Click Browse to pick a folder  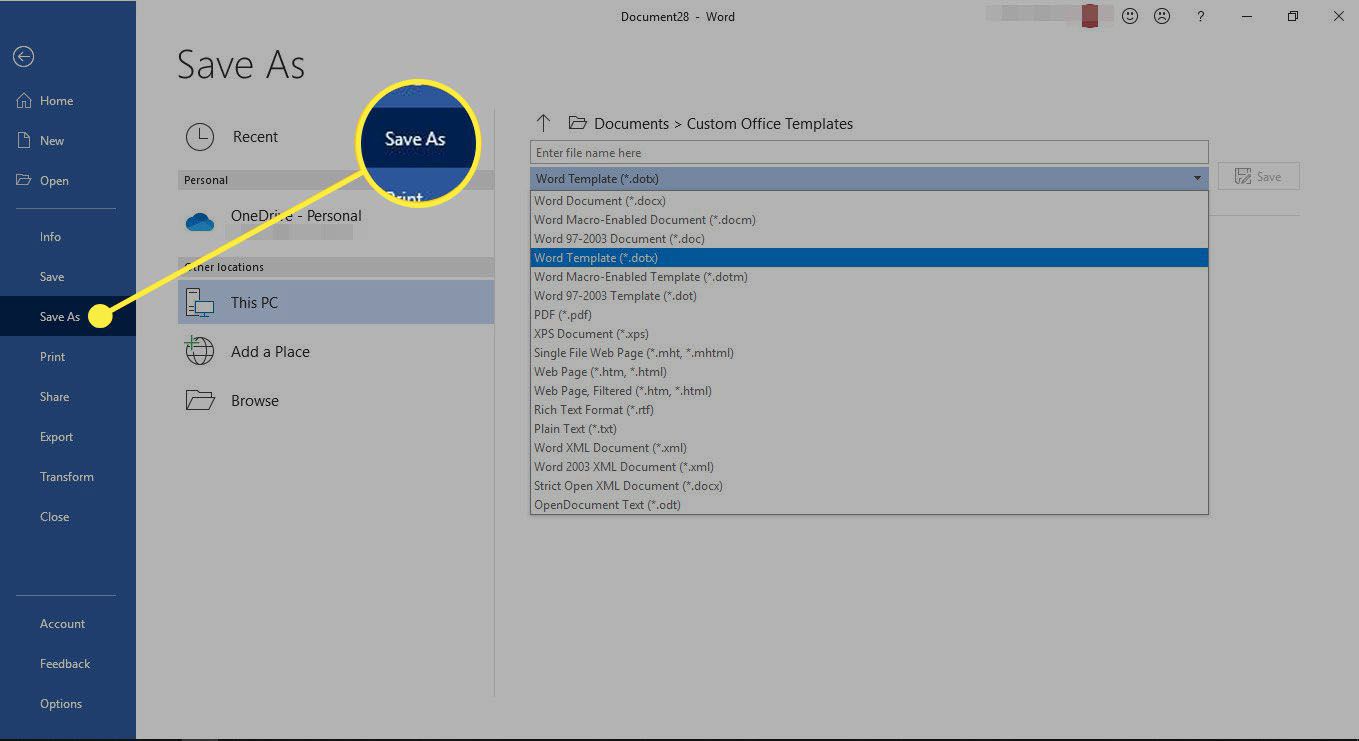pyautogui.click(x=336, y=400)
